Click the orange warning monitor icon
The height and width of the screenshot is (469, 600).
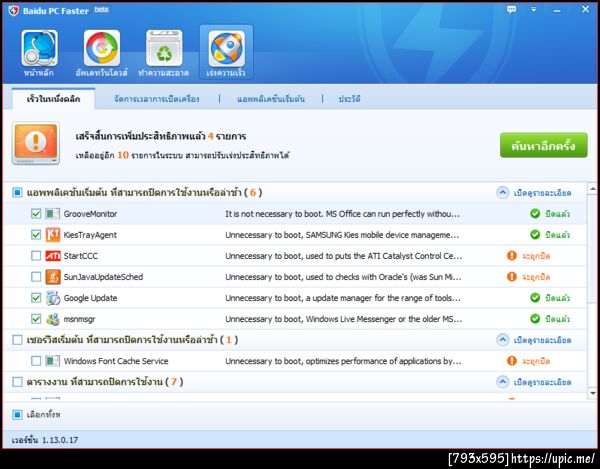[36, 143]
